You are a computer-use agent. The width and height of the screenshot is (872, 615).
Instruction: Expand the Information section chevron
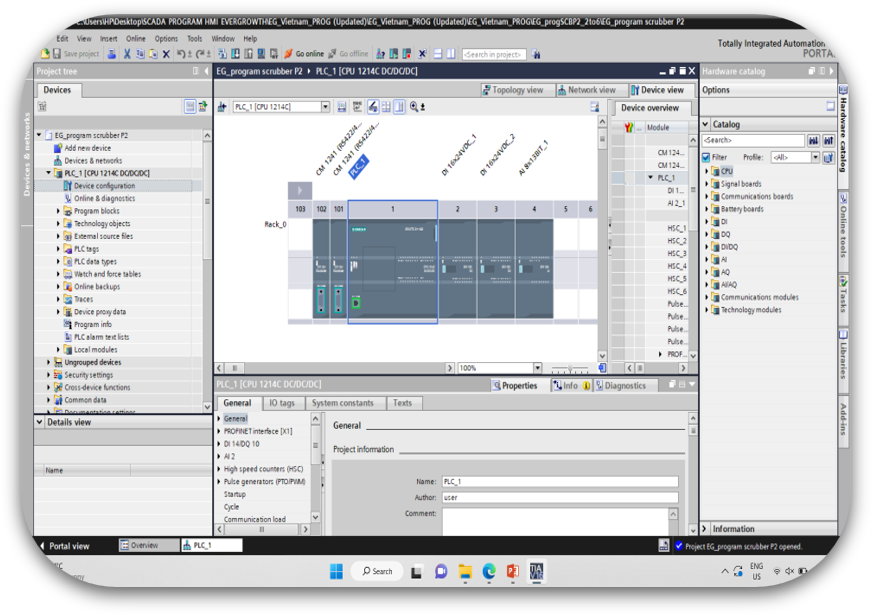[705, 529]
